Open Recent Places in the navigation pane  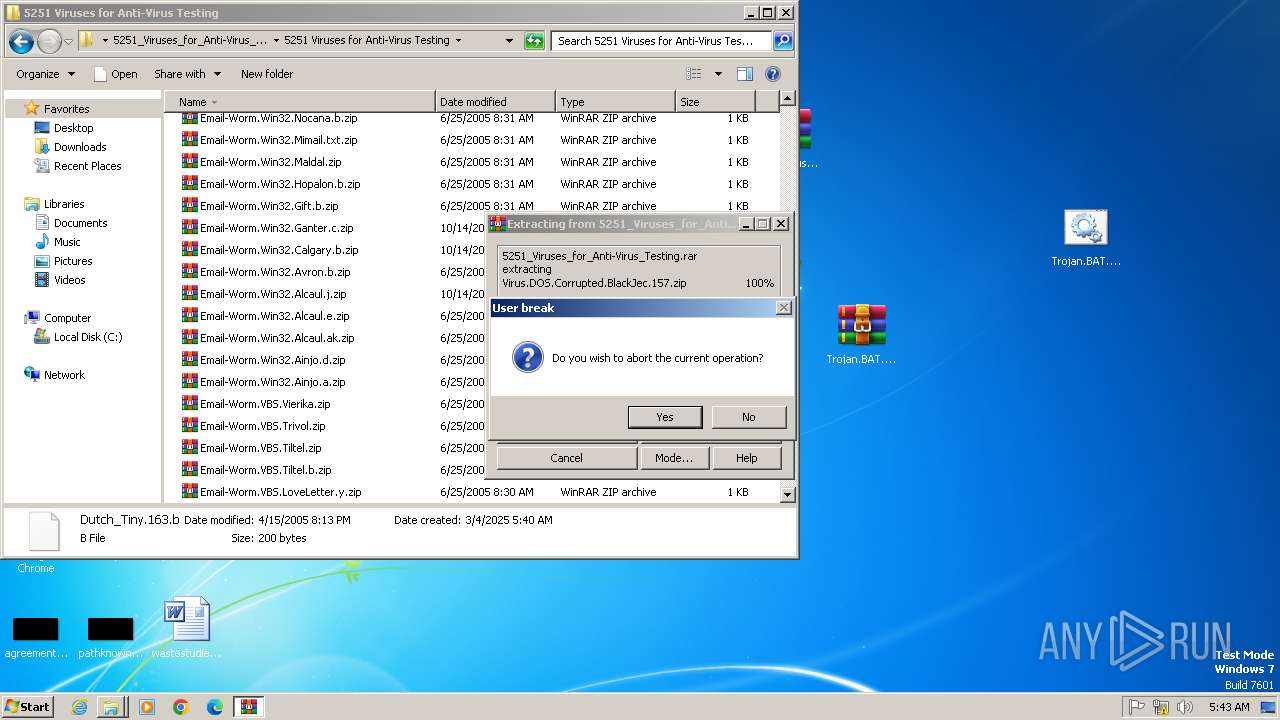87,166
